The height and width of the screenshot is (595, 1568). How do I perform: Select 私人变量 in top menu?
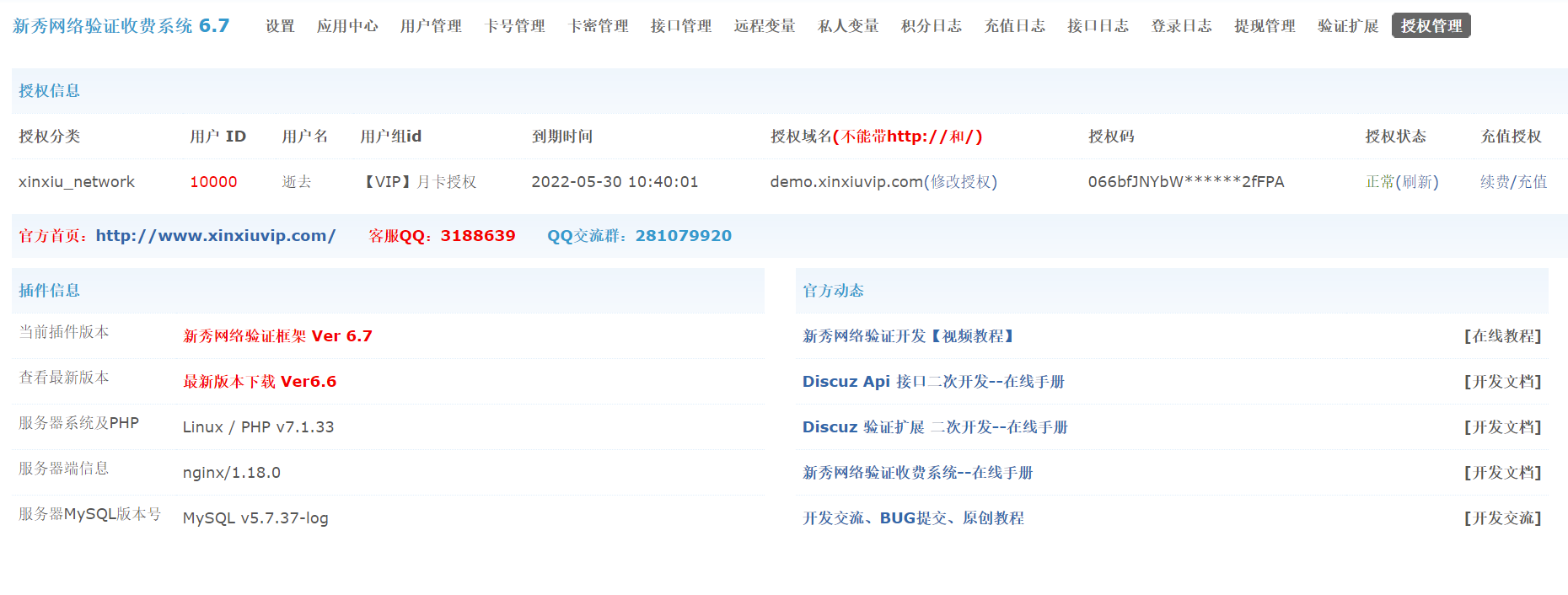coord(848,26)
